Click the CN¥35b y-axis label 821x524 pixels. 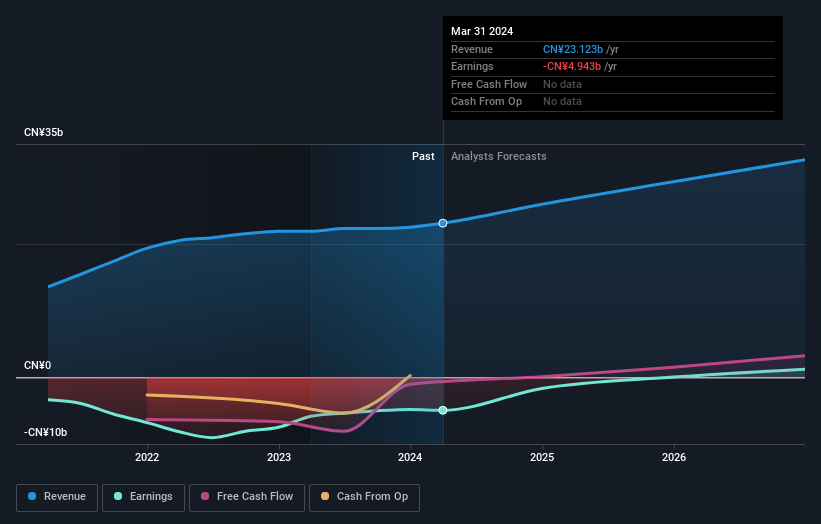[x=43, y=132]
